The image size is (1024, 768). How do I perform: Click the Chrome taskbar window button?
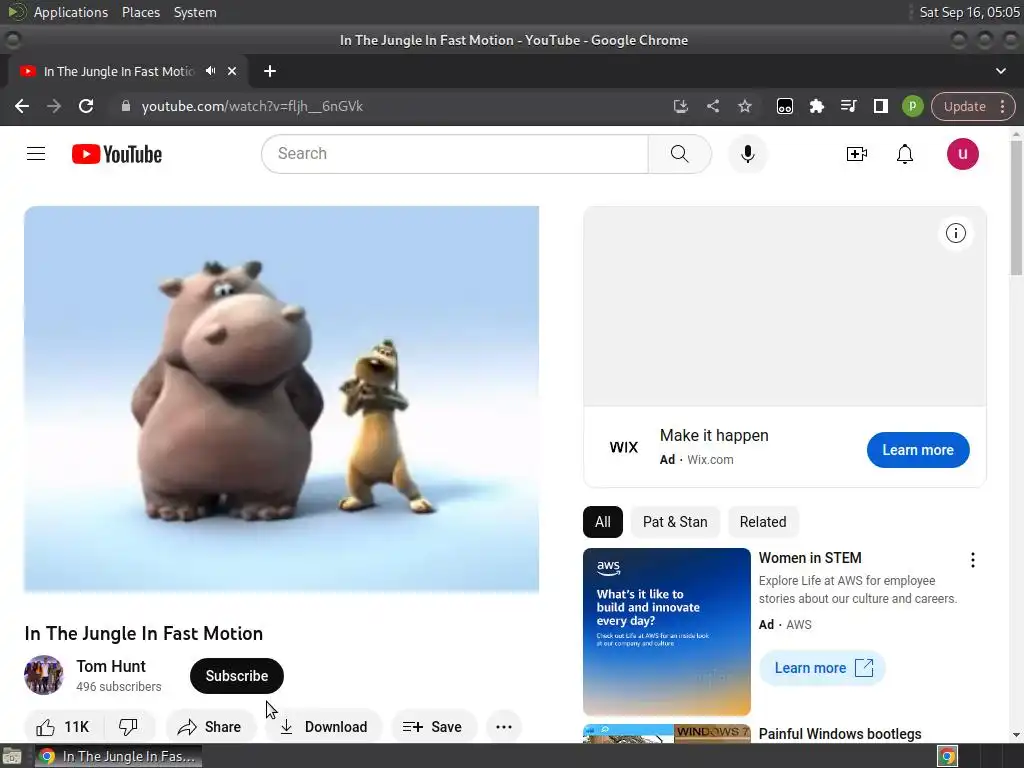coord(118,756)
